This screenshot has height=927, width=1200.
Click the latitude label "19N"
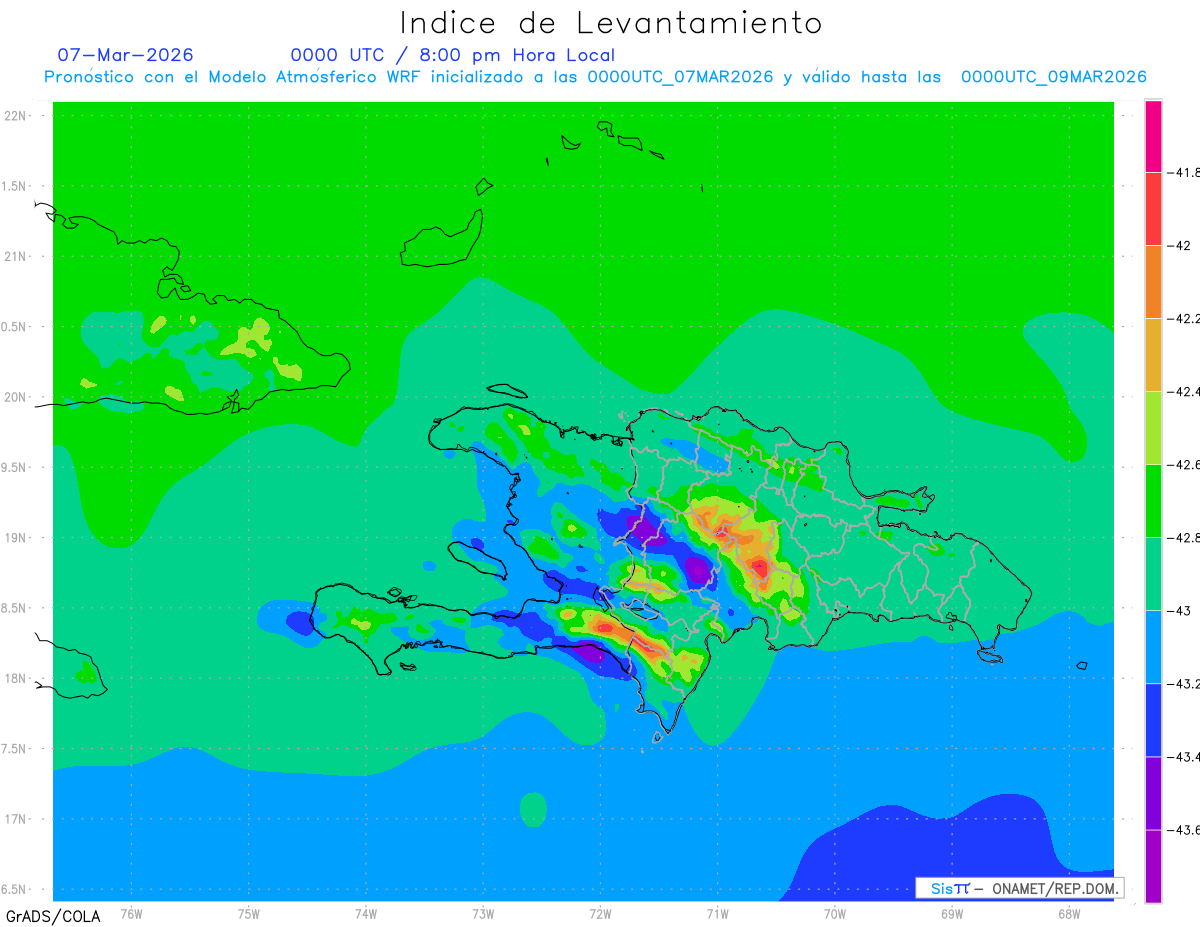(x=15, y=538)
